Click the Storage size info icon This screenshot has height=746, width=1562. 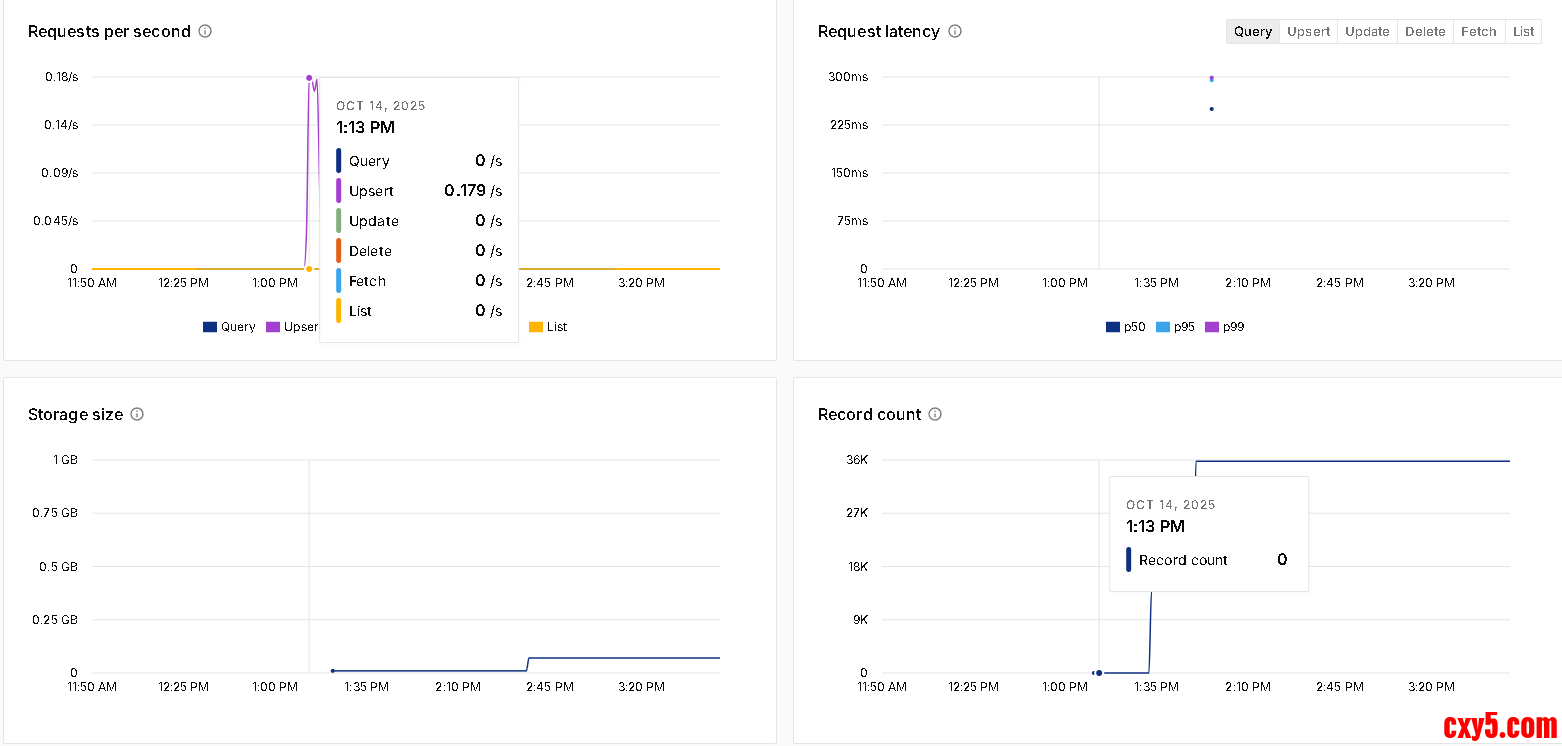(x=137, y=414)
